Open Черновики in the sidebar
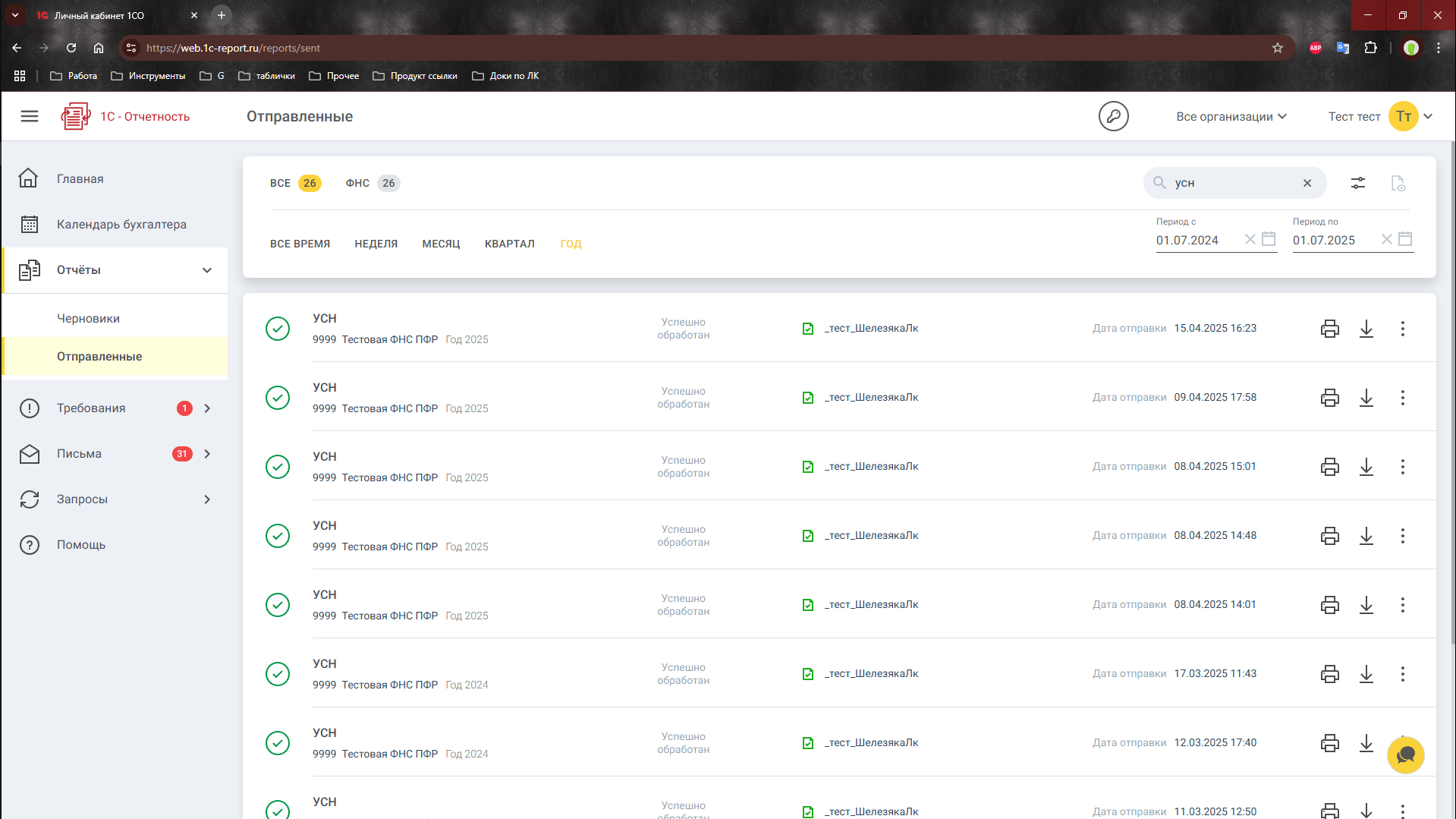 88,319
